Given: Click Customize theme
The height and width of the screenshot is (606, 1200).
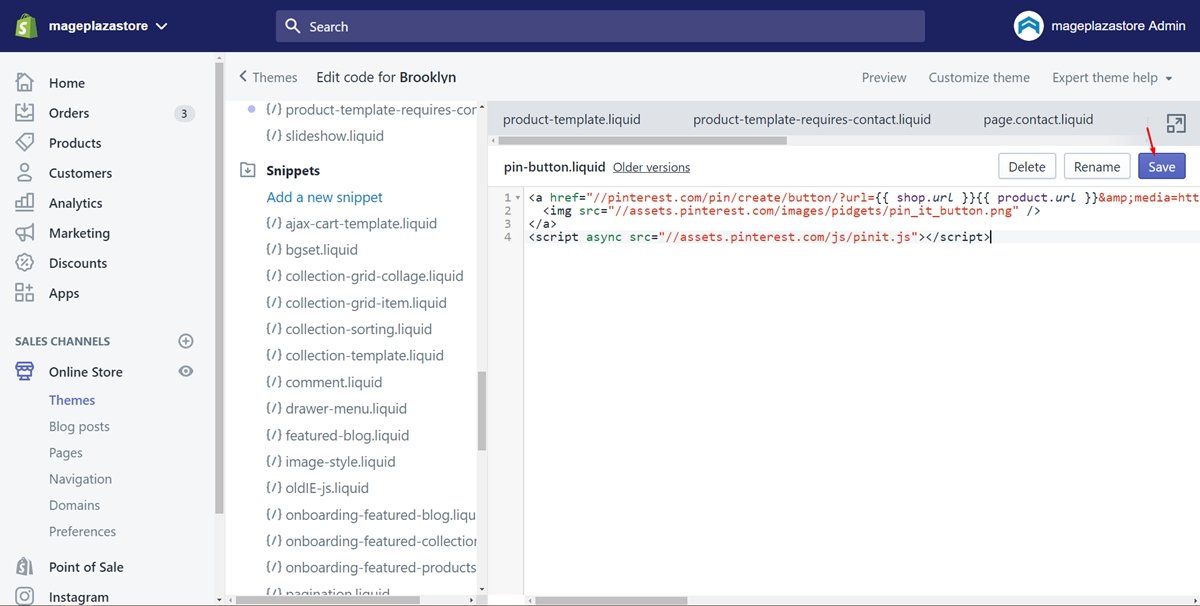Looking at the screenshot, I should [x=979, y=77].
